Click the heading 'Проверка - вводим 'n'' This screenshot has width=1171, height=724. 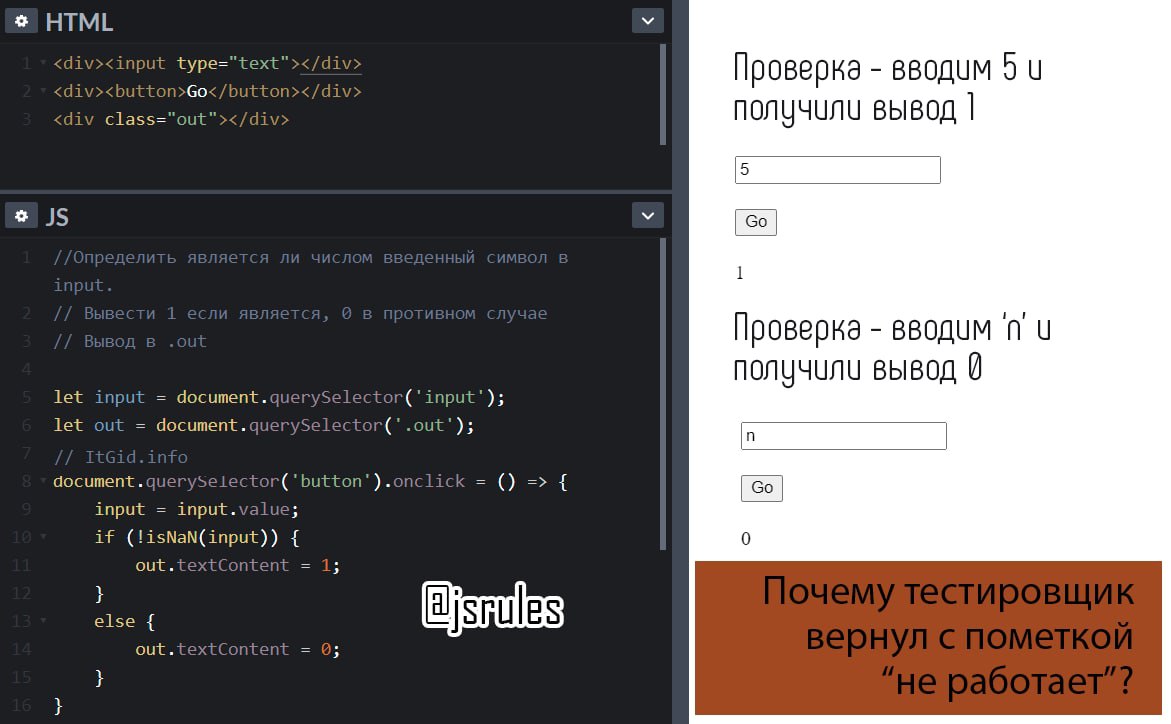892,348
